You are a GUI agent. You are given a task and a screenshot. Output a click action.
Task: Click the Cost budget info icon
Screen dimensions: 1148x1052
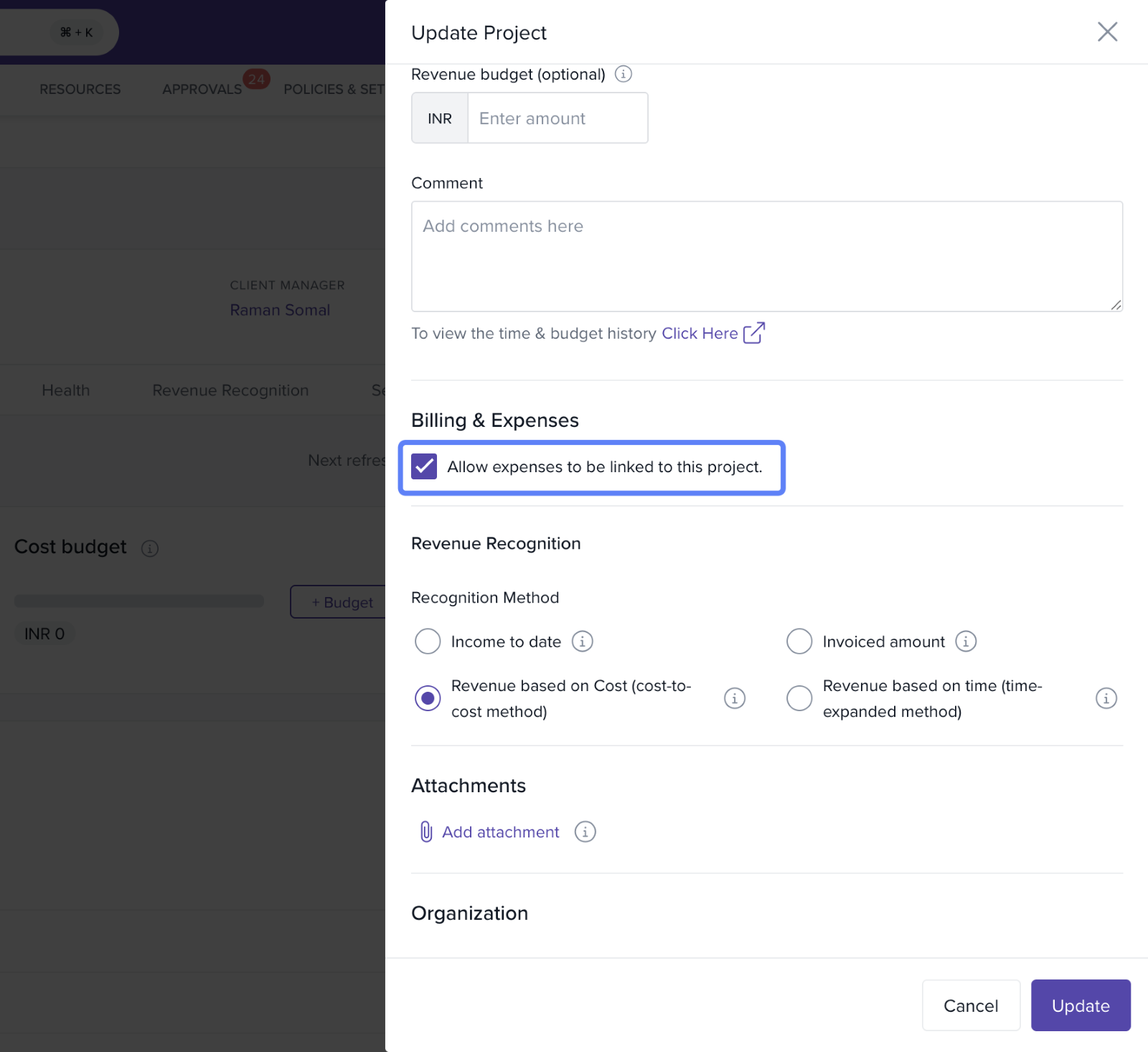click(150, 548)
